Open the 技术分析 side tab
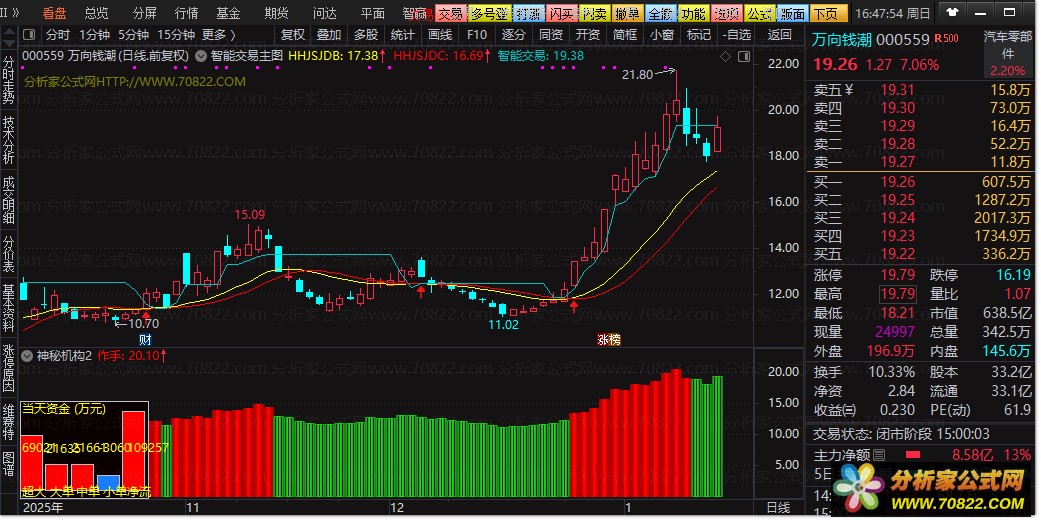 tap(9, 138)
